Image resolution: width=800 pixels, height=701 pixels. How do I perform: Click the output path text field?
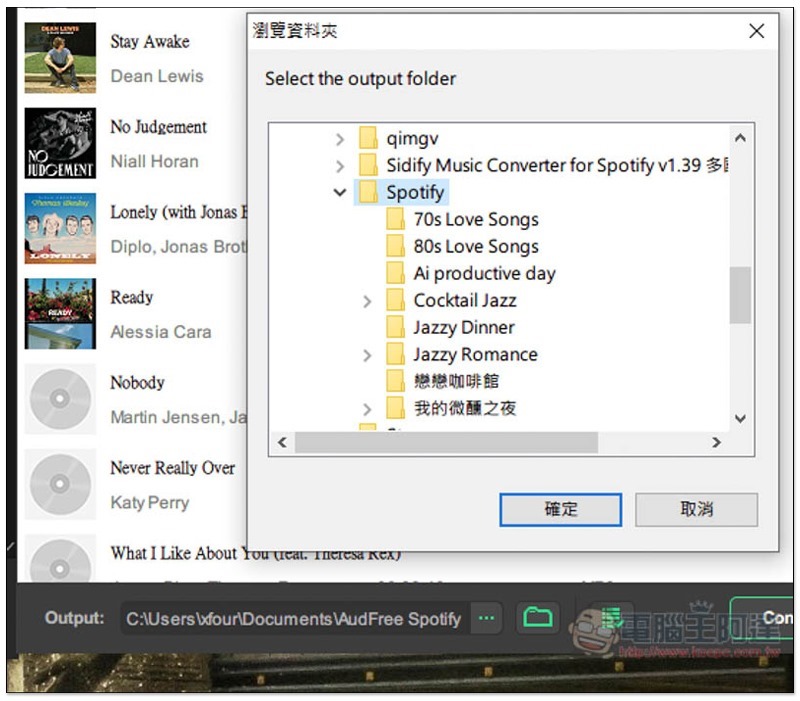tap(293, 618)
